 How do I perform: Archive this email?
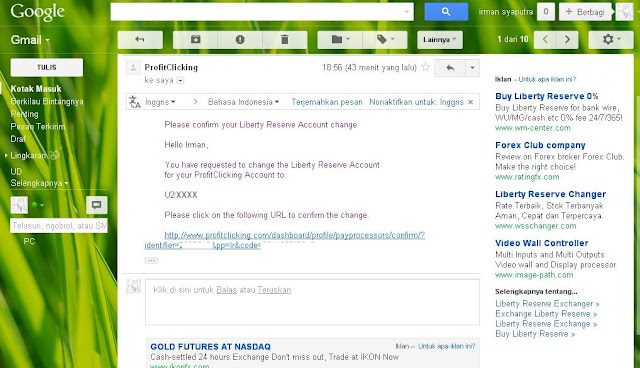point(196,40)
